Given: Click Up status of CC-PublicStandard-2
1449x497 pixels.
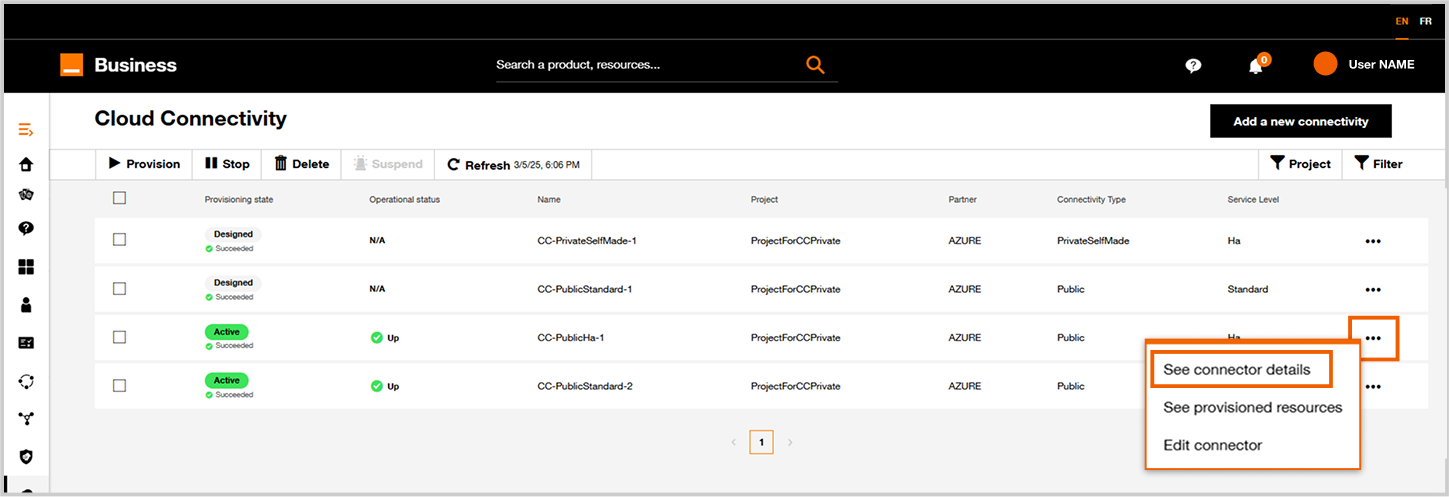Looking at the screenshot, I should pyautogui.click(x=384, y=386).
